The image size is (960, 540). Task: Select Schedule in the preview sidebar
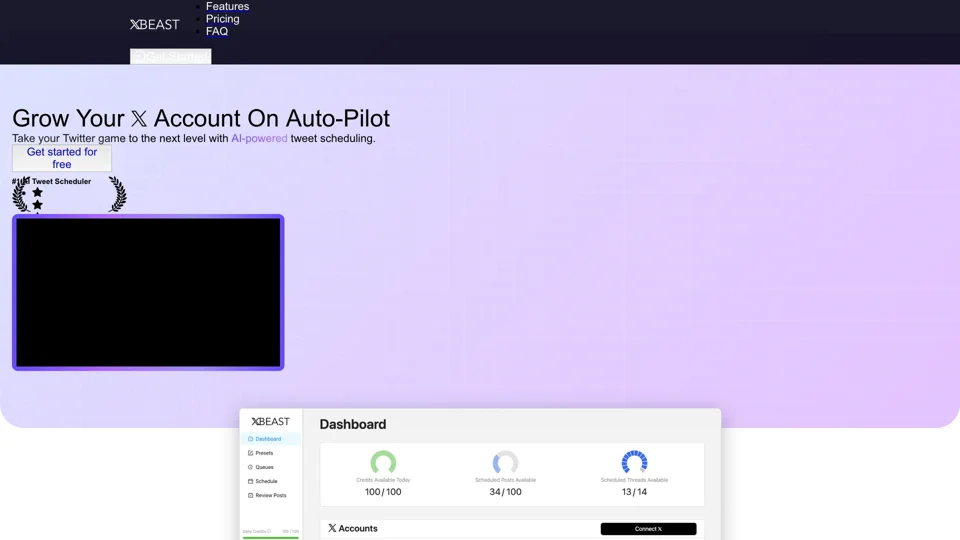tap(266, 481)
